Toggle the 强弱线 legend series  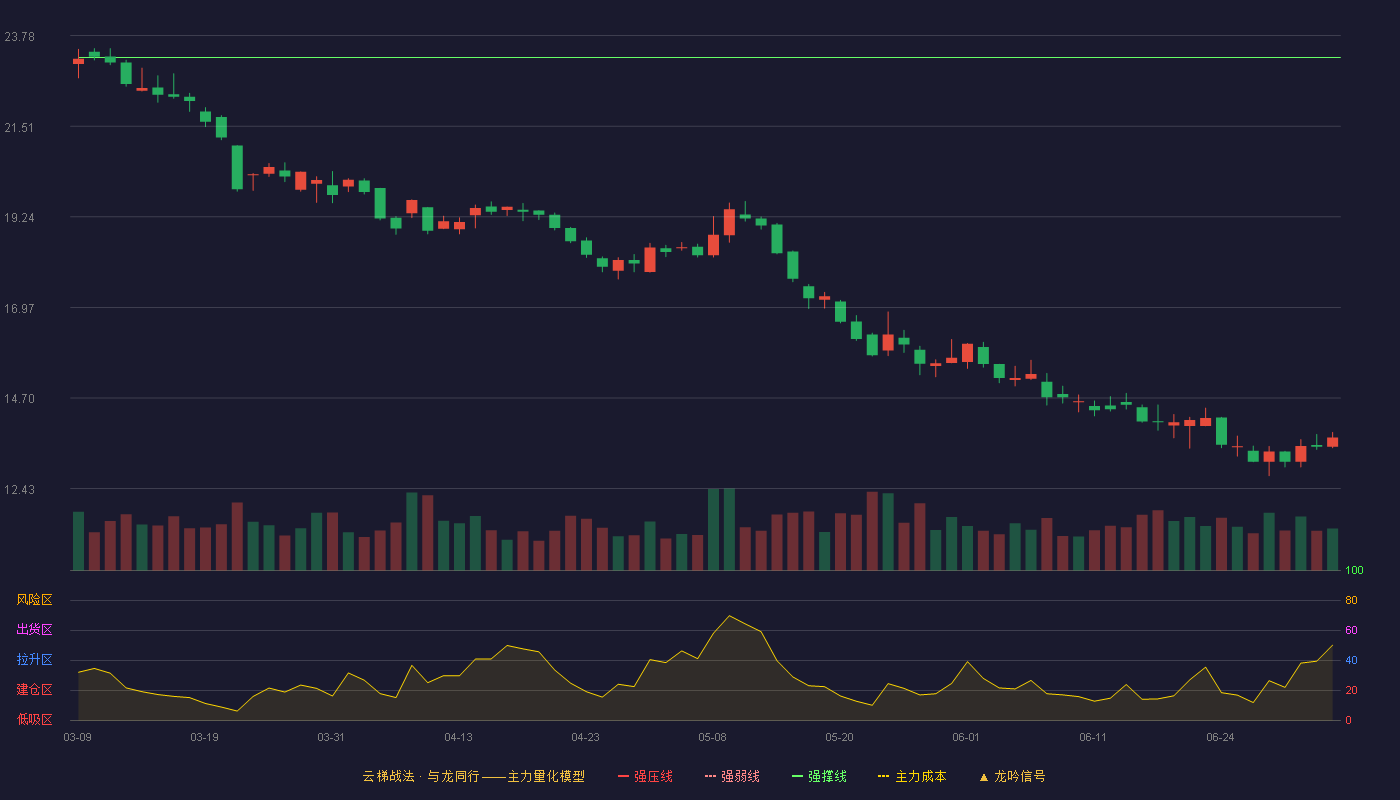[732, 776]
